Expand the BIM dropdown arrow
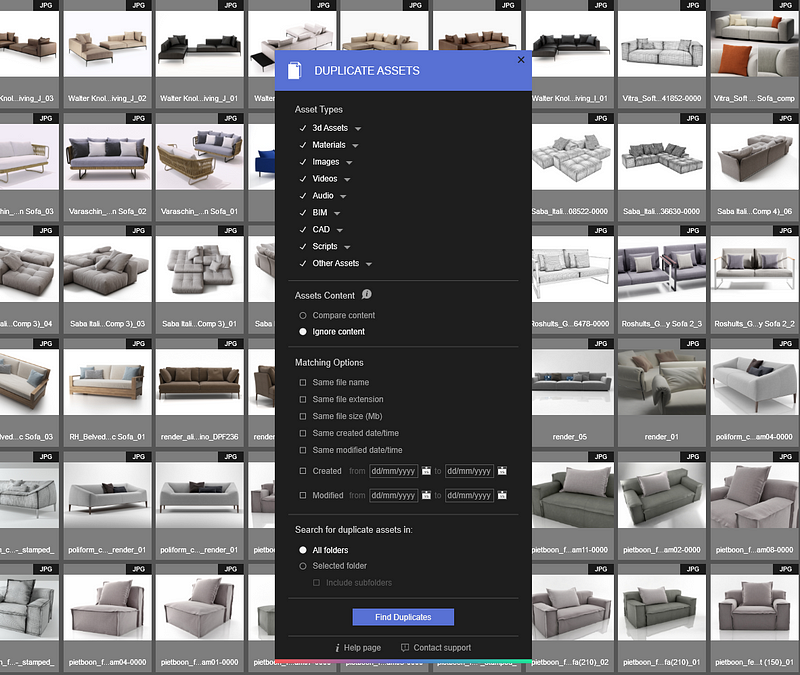800x675 pixels. pyautogui.click(x=337, y=213)
